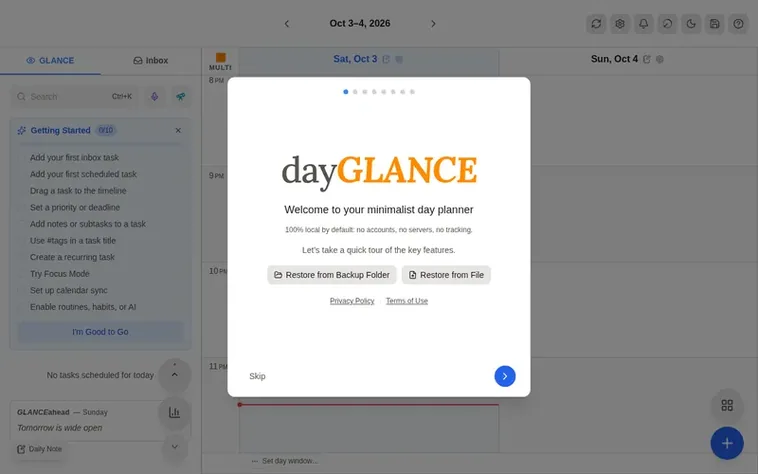758x474 pixels.
Task: Select 'Add notes or subtasks to a task'
Action: (87, 224)
